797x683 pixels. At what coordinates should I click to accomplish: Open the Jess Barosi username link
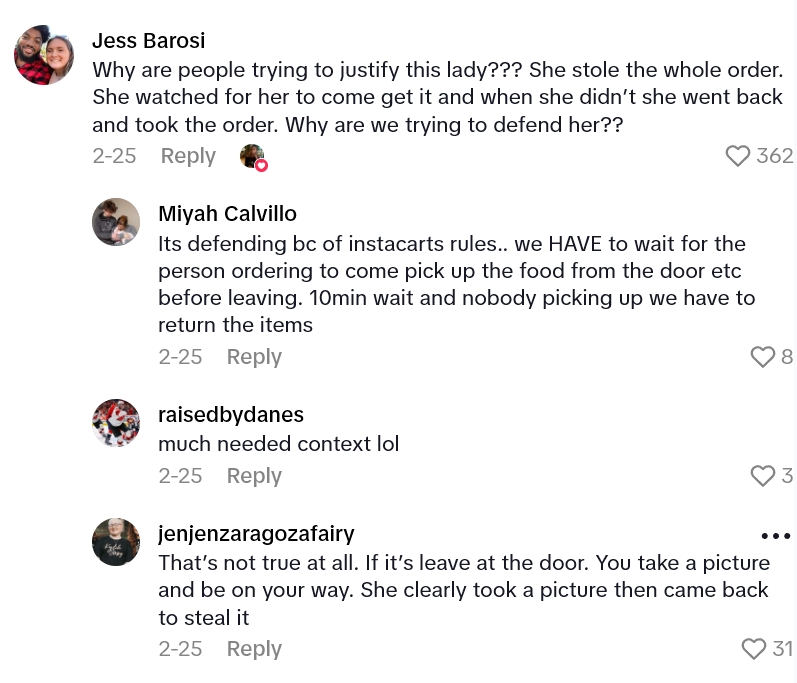pyautogui.click(x=148, y=41)
